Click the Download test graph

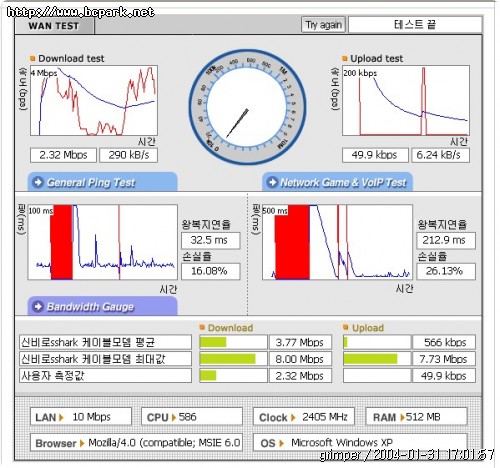(94, 100)
